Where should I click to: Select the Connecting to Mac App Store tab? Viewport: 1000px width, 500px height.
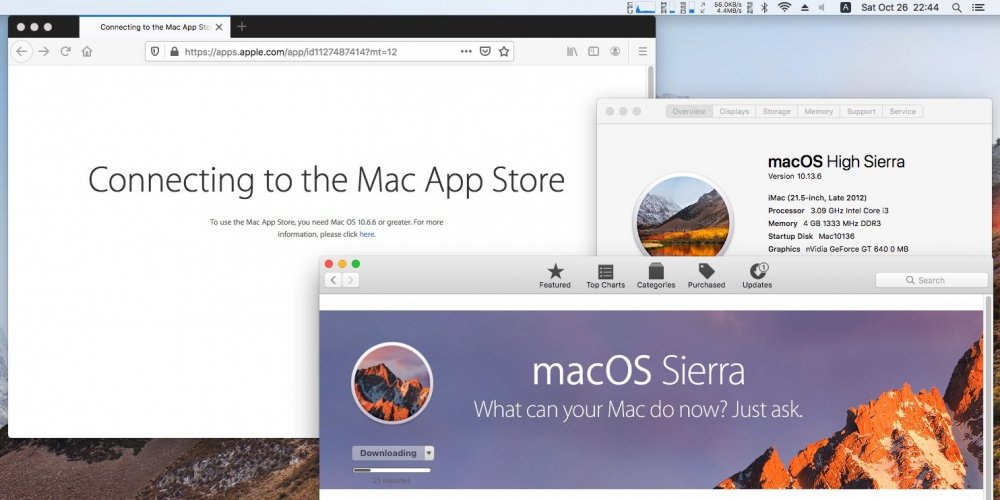click(155, 27)
